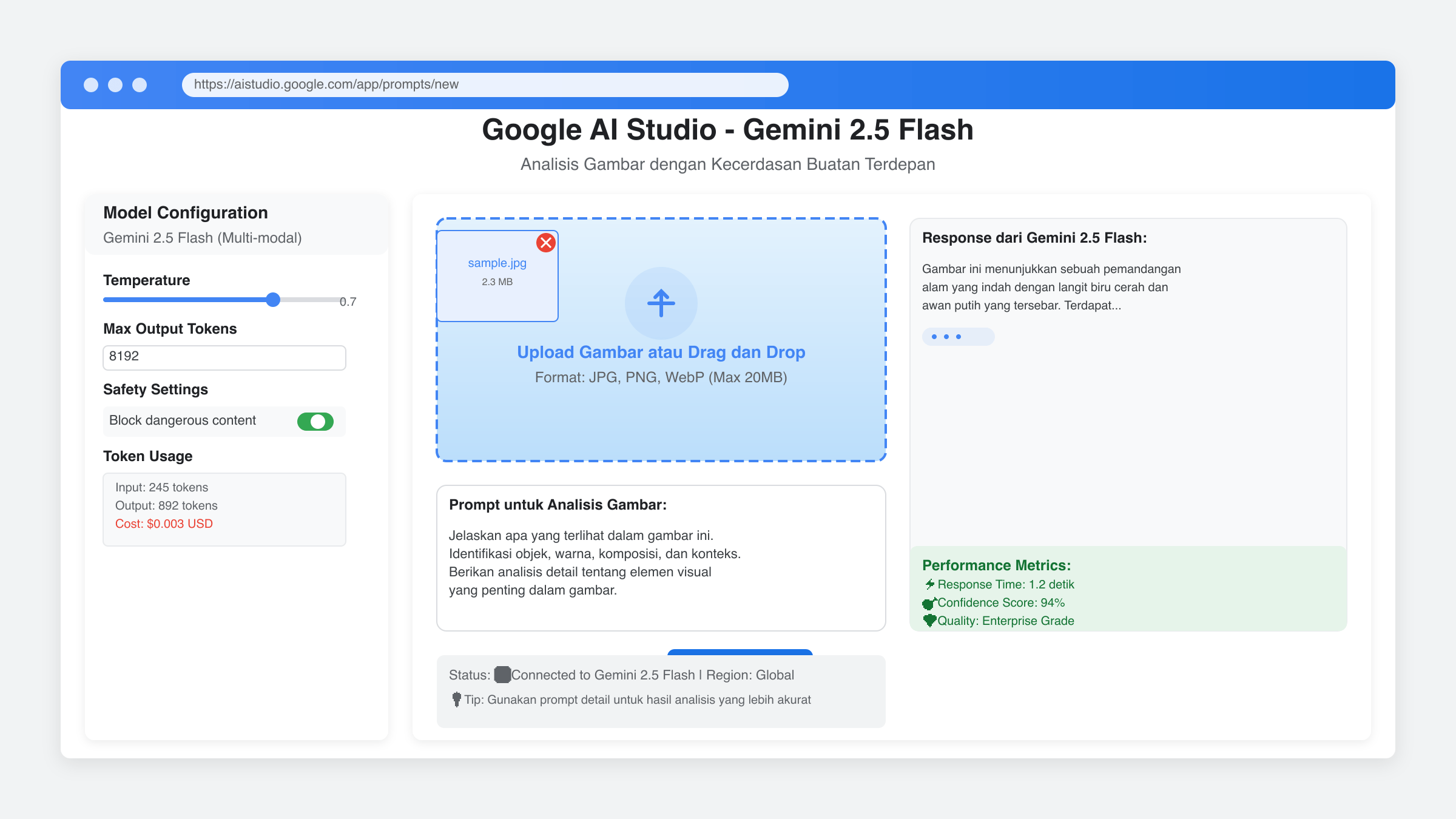The height and width of the screenshot is (819, 1456).
Task: Click the icon beside Quality: Enterprise Grade
Action: click(x=929, y=621)
